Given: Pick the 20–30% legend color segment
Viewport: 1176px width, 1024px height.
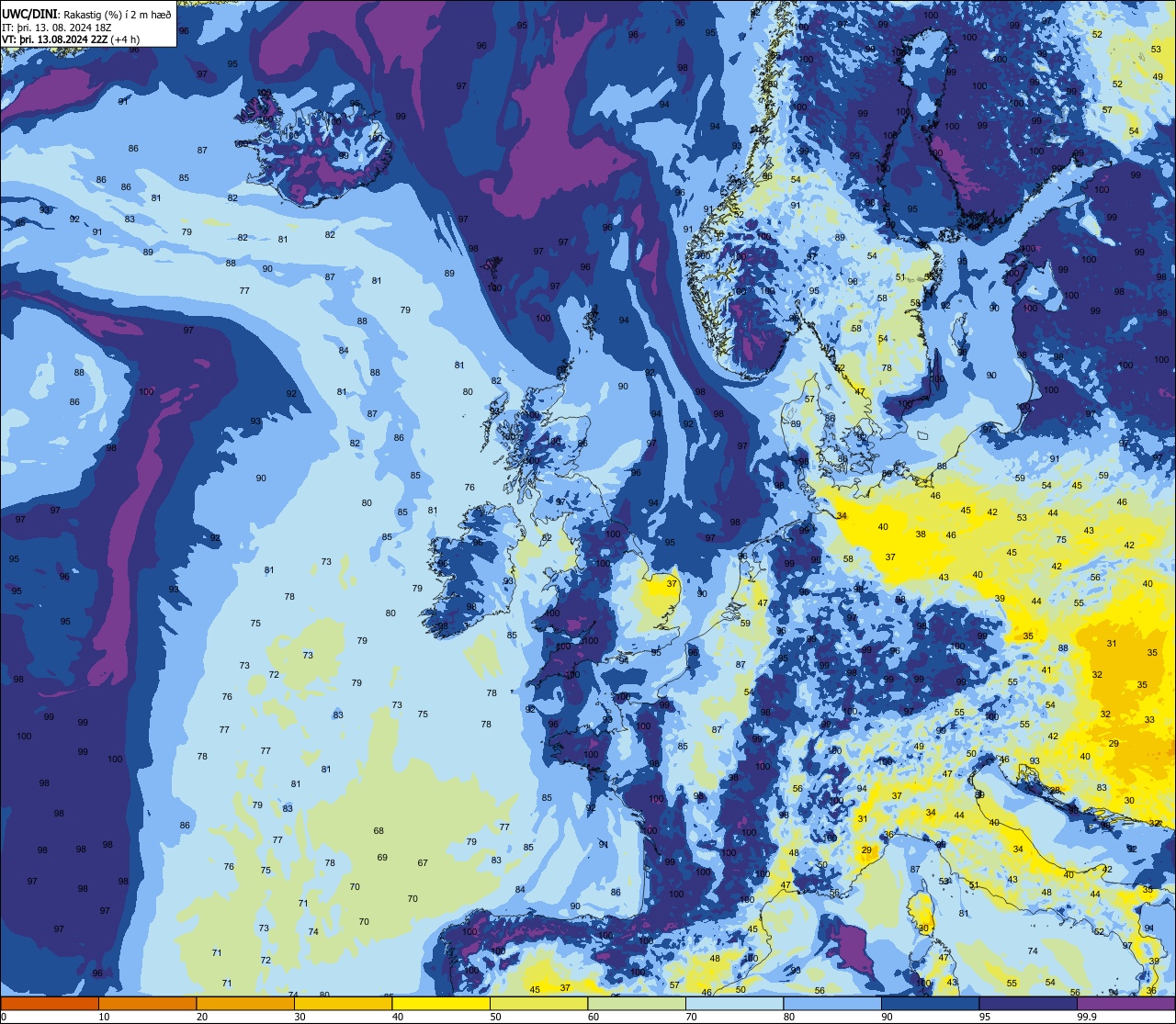Looking at the screenshot, I should (245, 1003).
